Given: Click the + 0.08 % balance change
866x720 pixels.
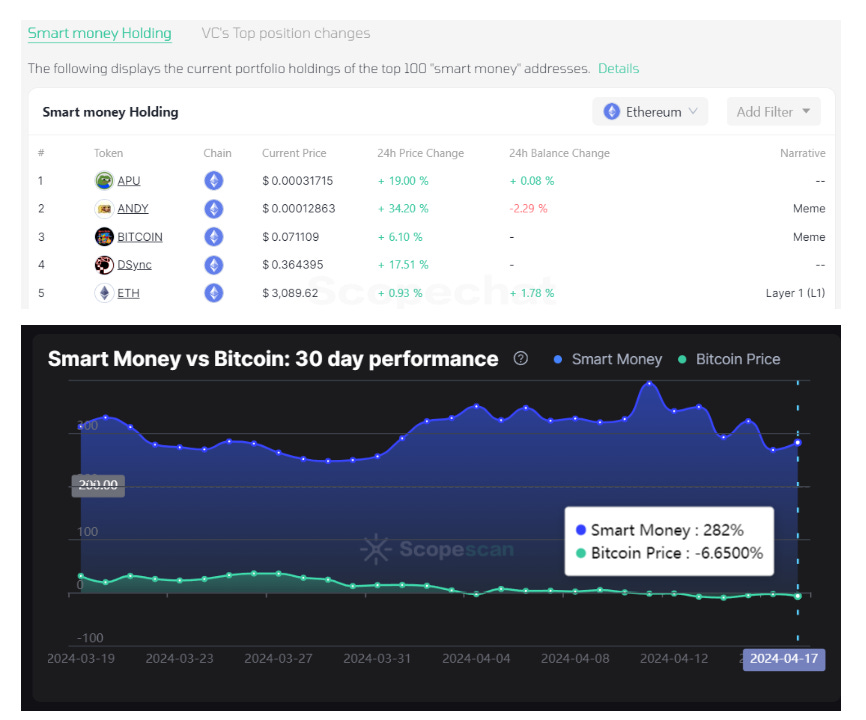Looking at the screenshot, I should coord(532,181).
